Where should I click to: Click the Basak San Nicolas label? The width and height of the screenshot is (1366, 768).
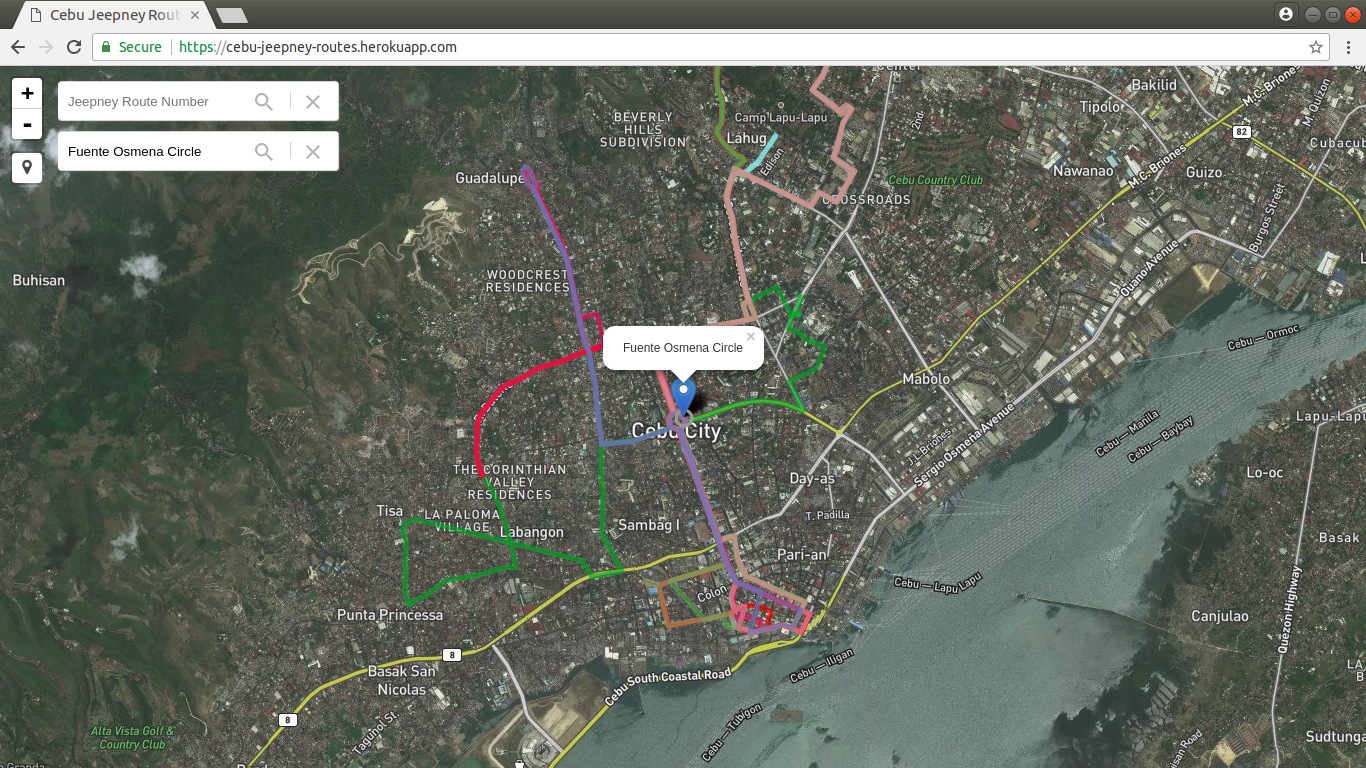[402, 680]
